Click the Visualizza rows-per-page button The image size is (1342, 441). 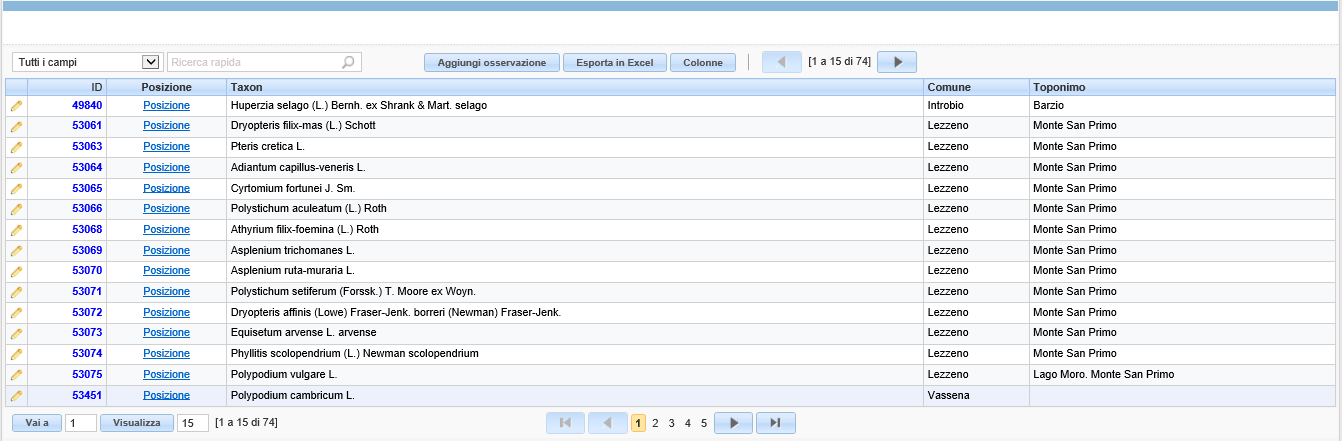click(x=137, y=423)
